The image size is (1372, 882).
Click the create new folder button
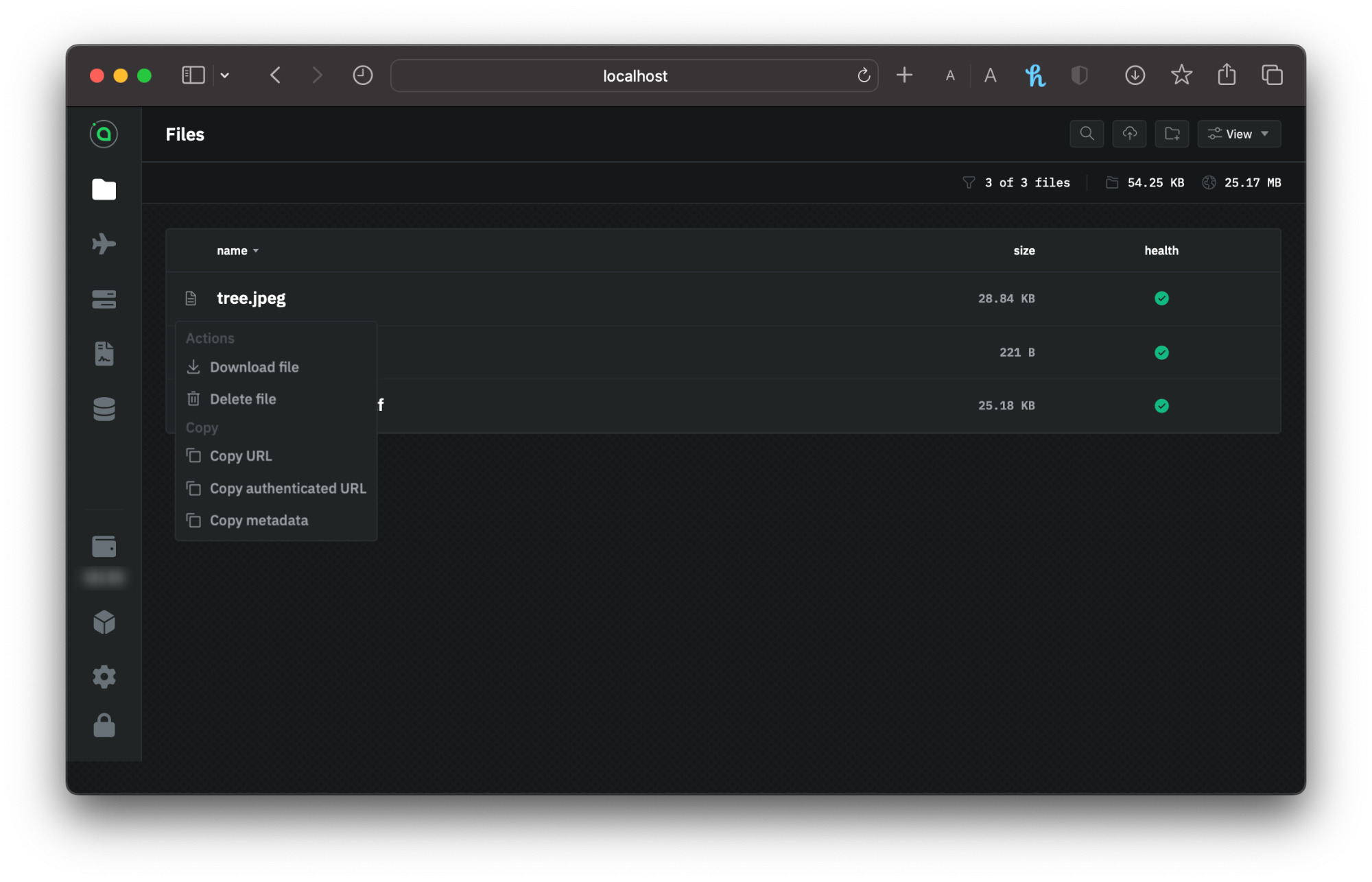tap(1172, 134)
